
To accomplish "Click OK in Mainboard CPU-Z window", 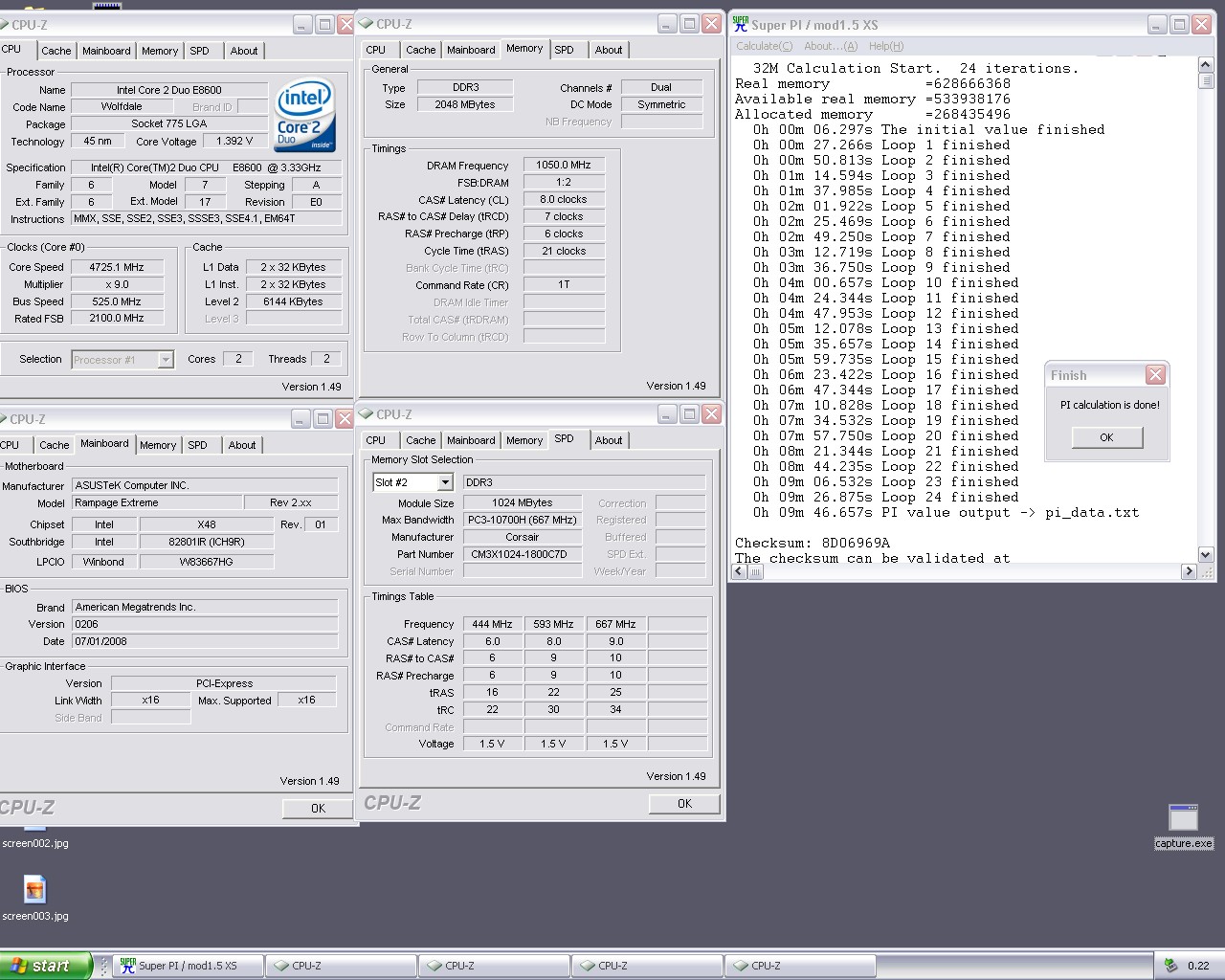I will tap(318, 809).
